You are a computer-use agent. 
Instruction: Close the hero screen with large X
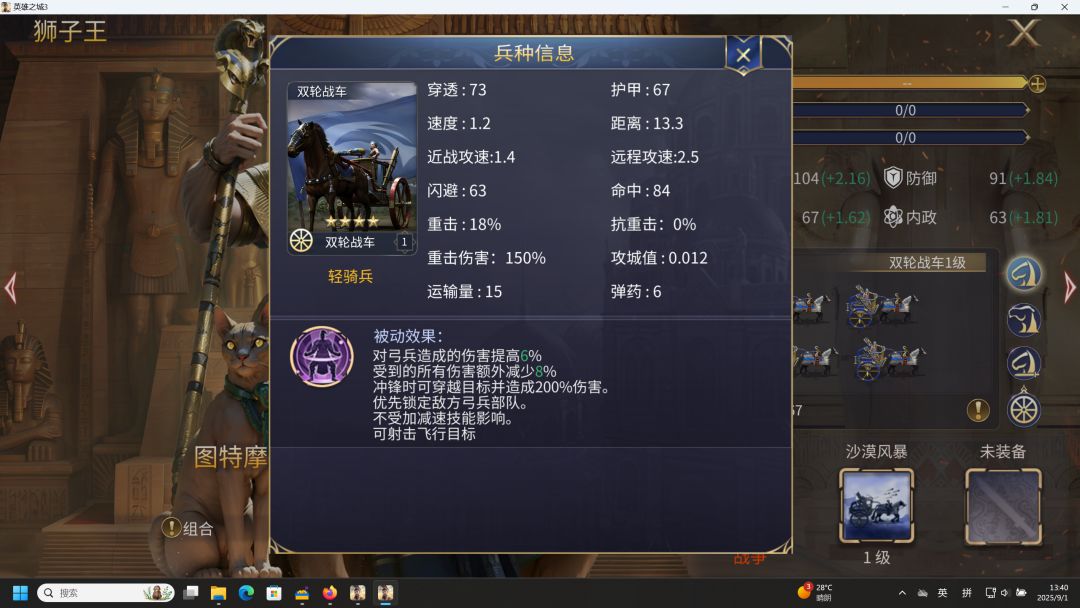[x=1024, y=32]
